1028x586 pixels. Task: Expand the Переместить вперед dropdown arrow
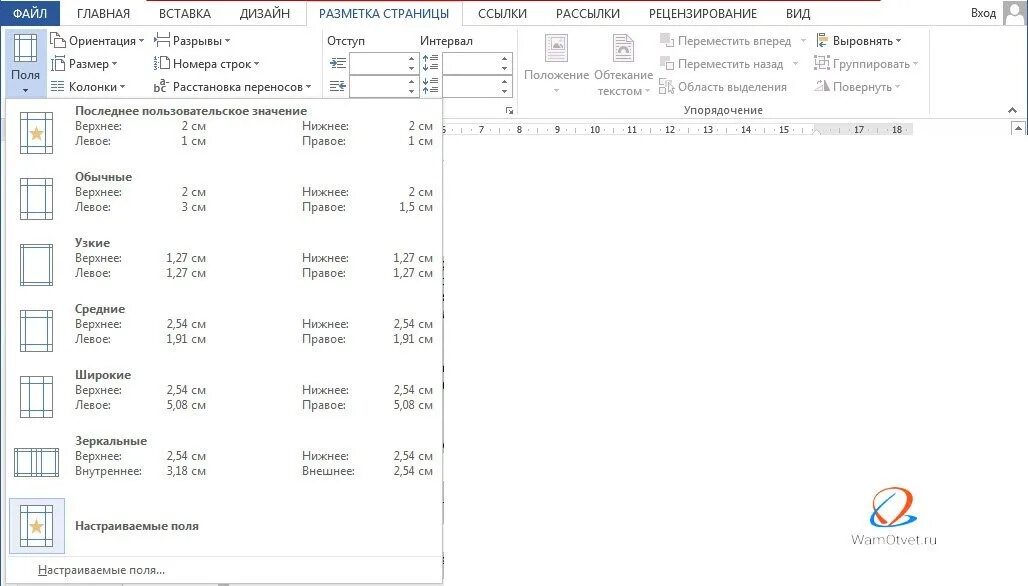pos(803,41)
